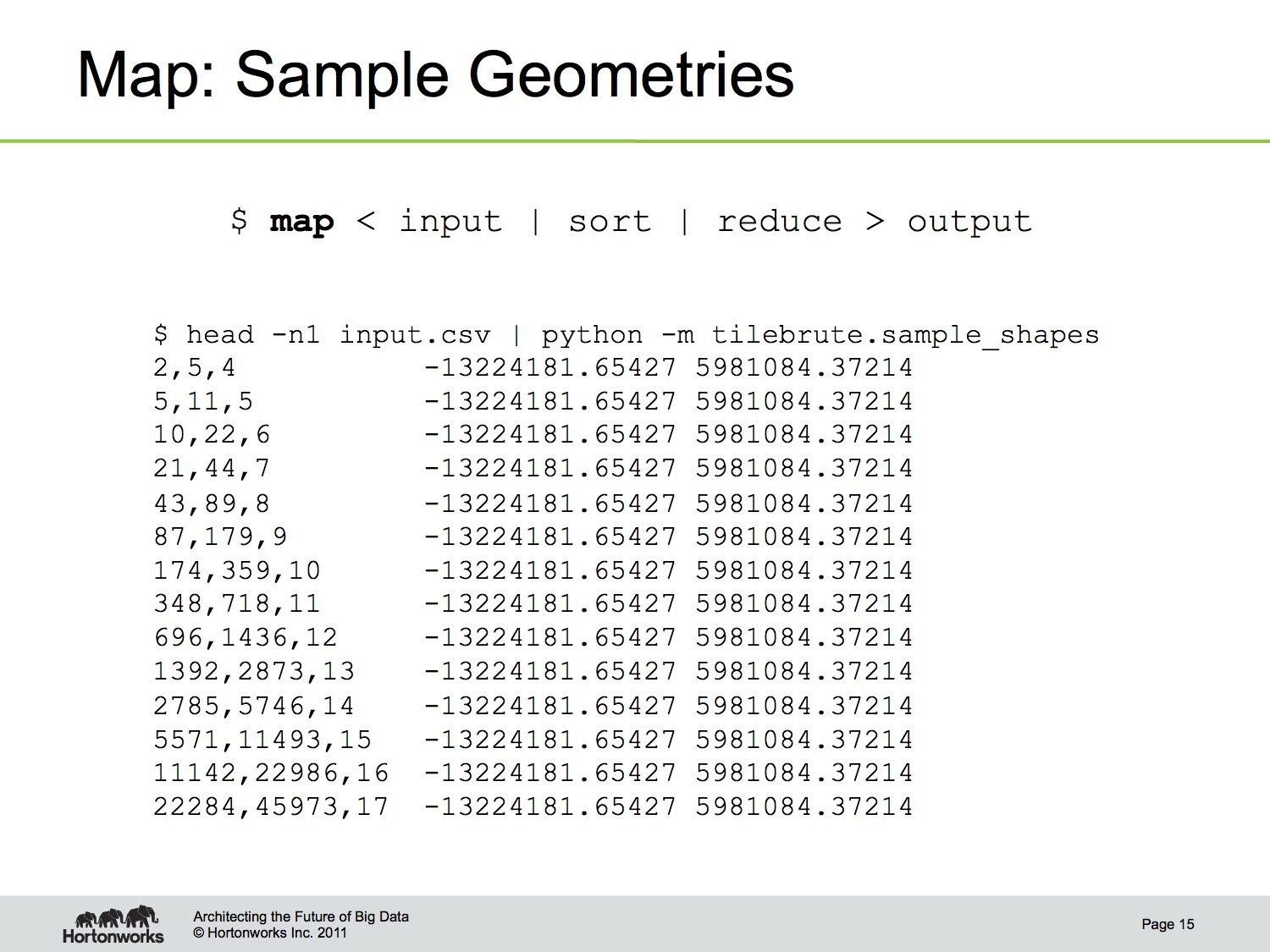
Task: Click the tile key '10,22,6'
Action: [212, 435]
